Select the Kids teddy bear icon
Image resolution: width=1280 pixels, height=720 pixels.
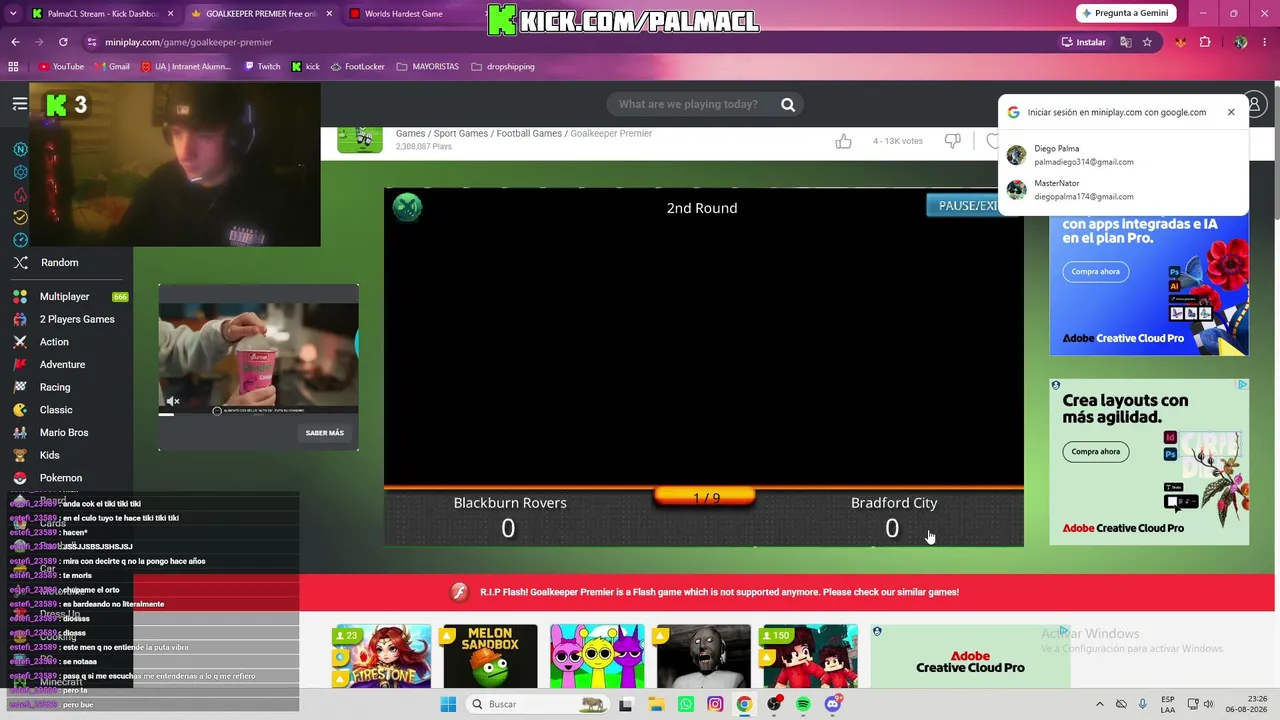(20, 455)
